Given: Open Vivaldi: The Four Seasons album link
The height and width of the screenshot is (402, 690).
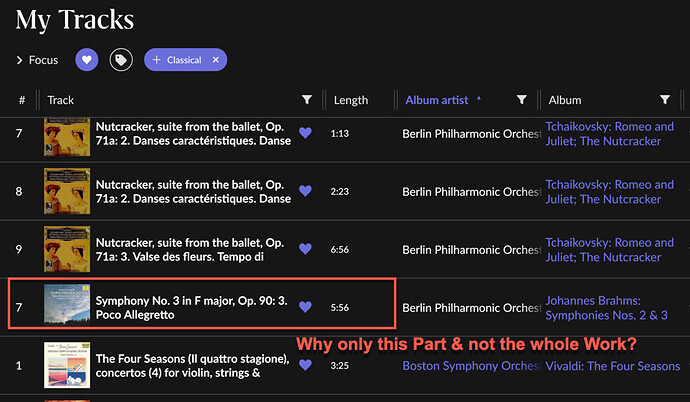Looking at the screenshot, I should [x=613, y=366].
